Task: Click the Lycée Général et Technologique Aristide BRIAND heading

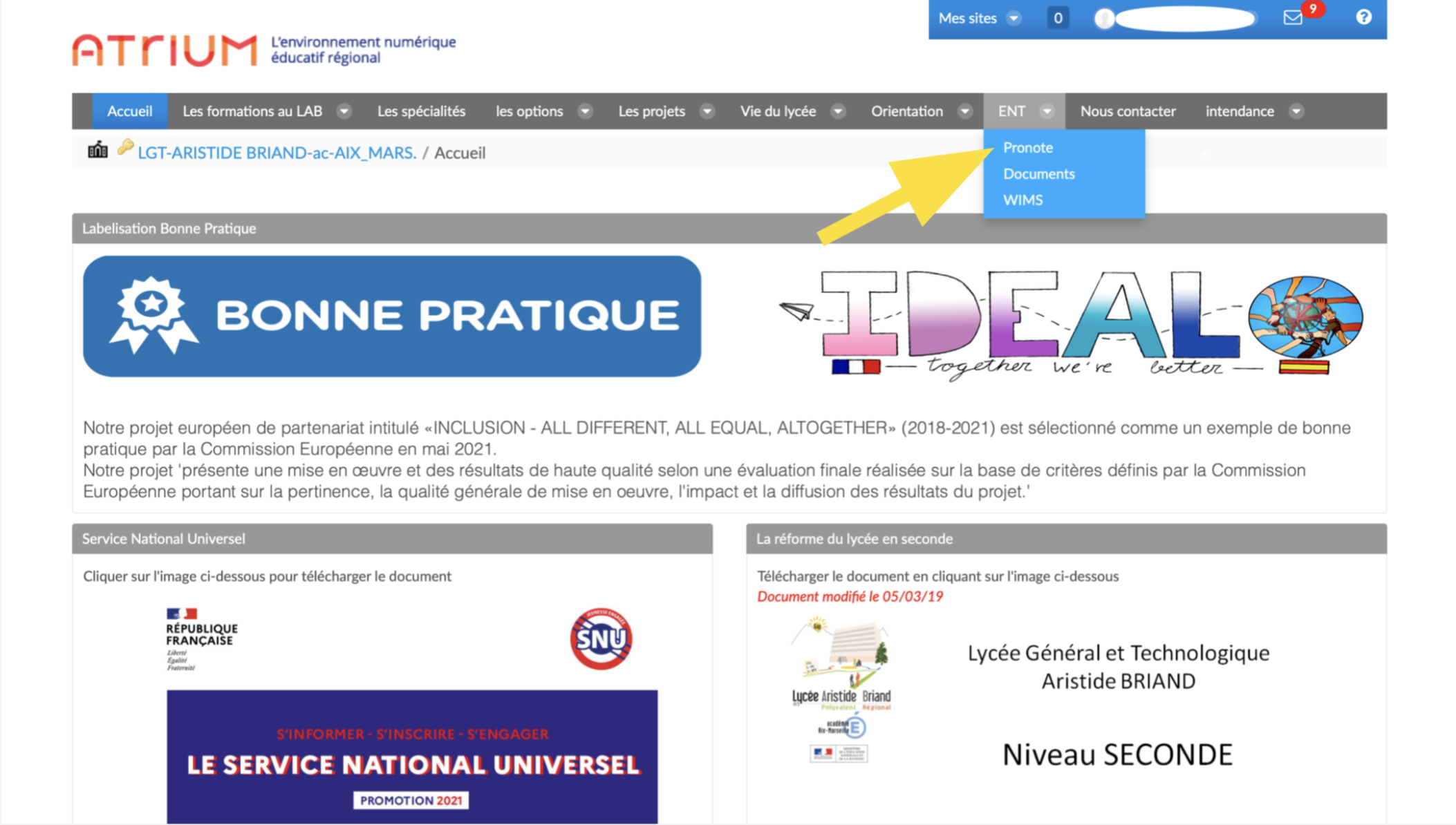Action: (x=1118, y=667)
